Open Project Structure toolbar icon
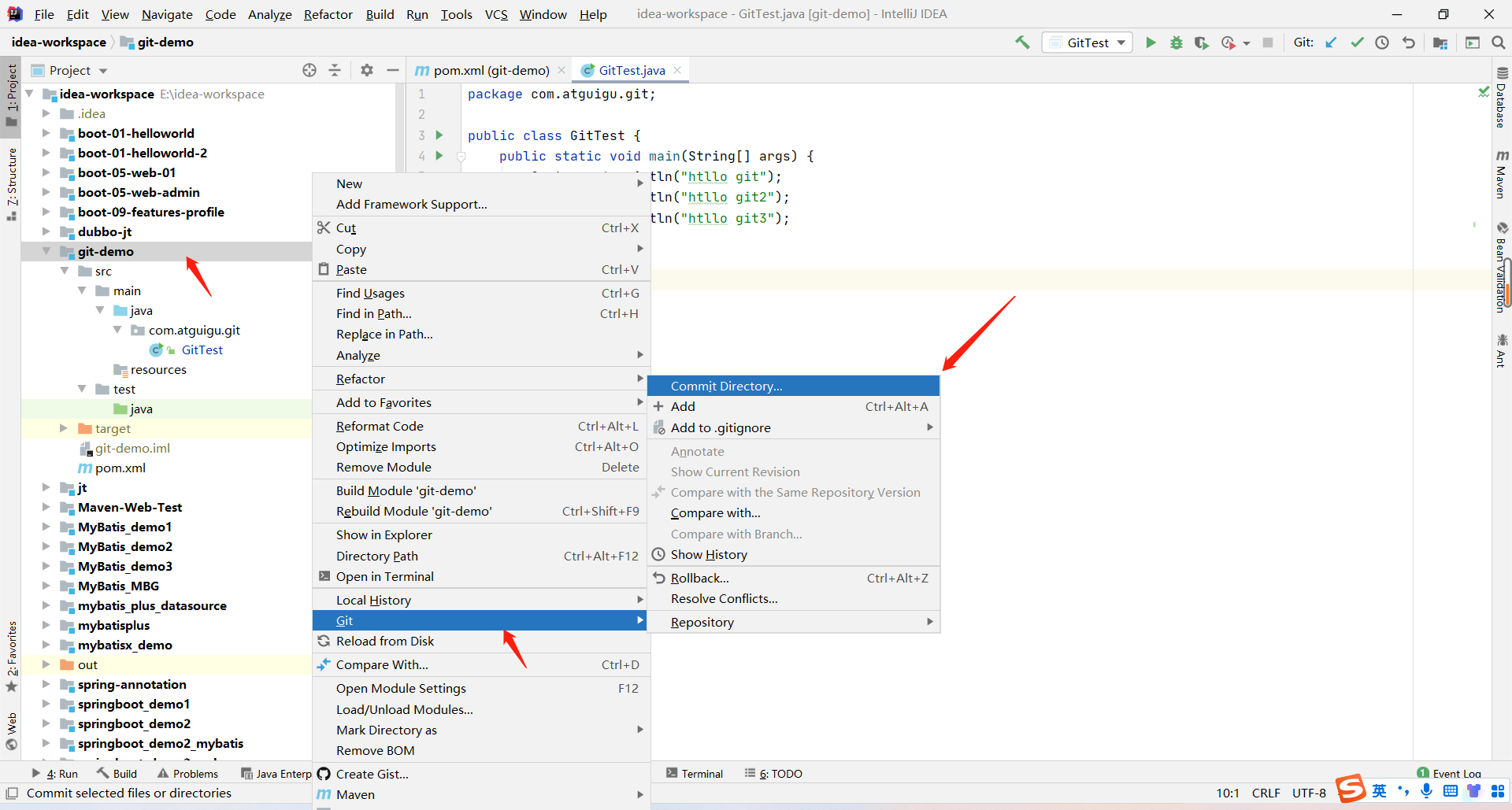The height and width of the screenshot is (810, 1512). [x=1440, y=43]
